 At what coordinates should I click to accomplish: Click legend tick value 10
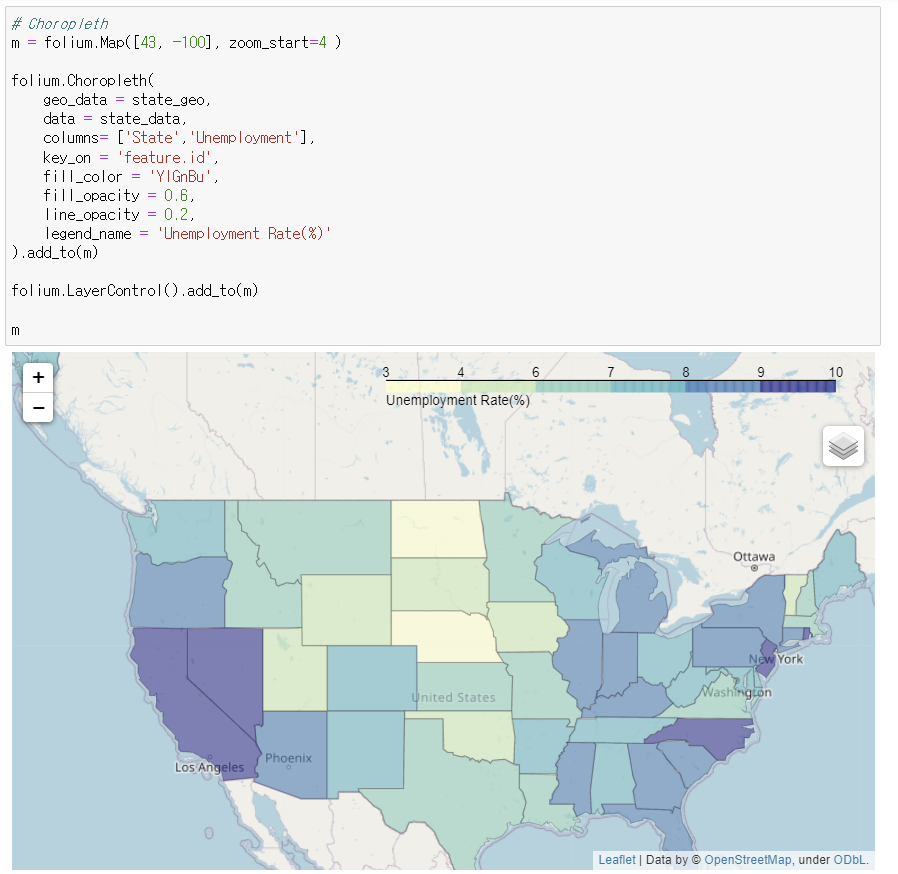836,372
